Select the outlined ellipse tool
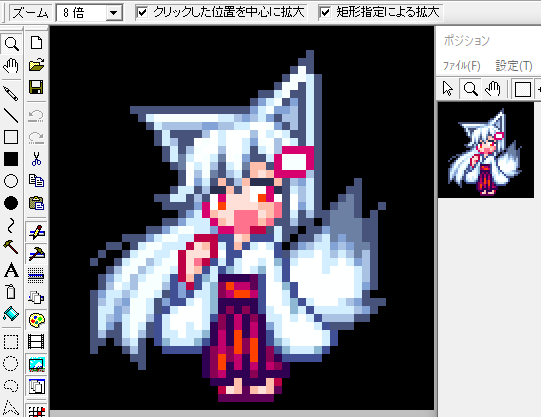Image resolution: width=541 pixels, height=417 pixels. 11,181
